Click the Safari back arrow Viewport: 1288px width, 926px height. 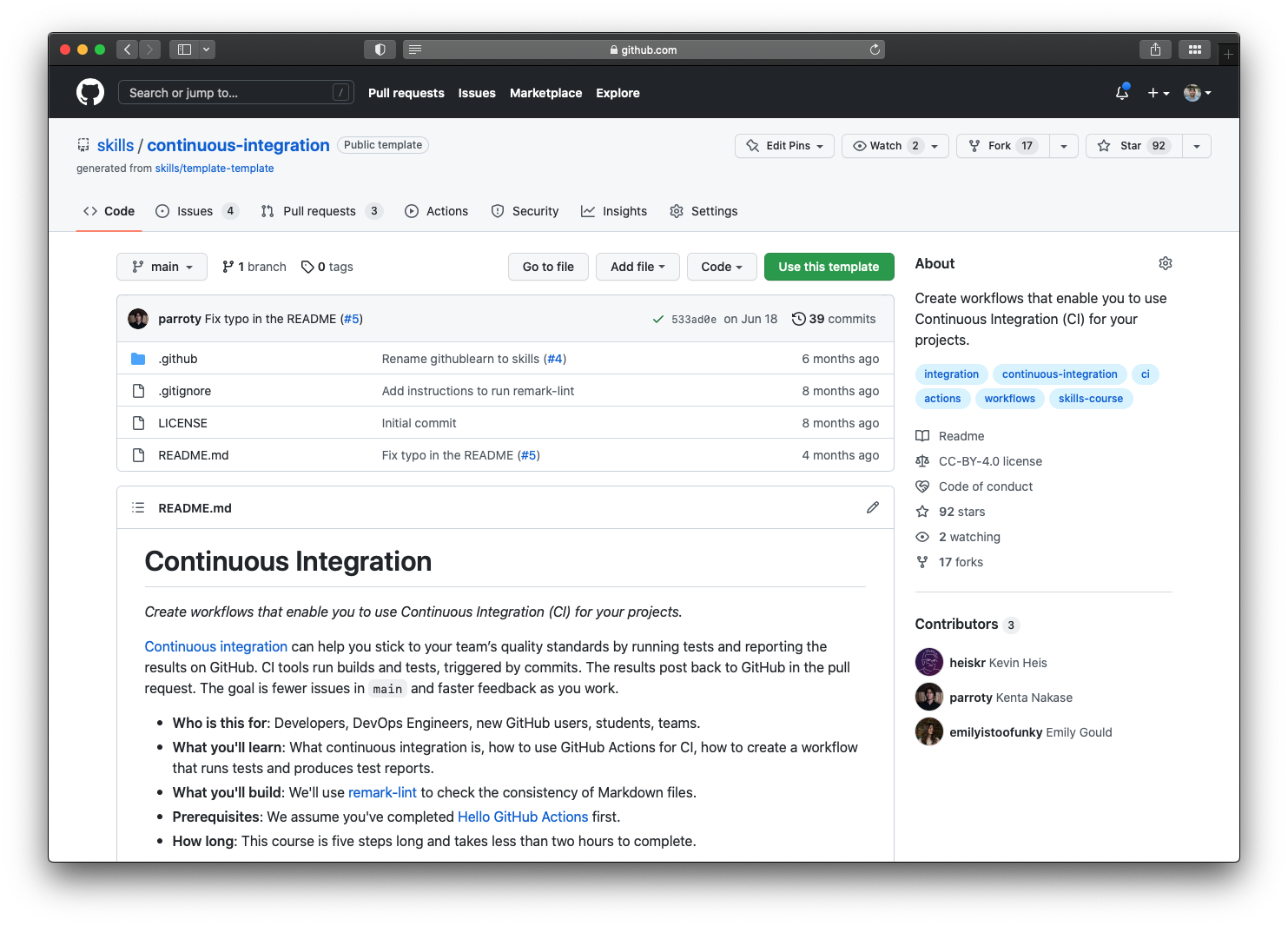pos(128,50)
